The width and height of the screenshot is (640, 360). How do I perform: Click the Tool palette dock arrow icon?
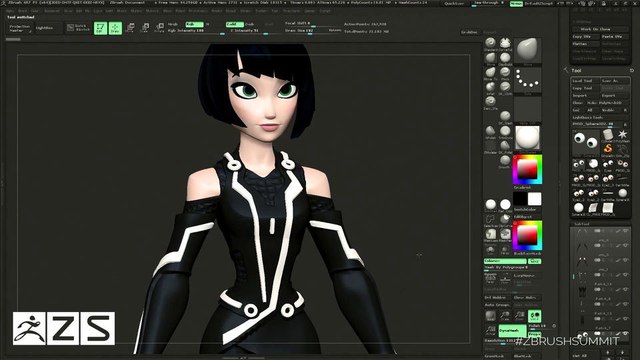(566, 69)
